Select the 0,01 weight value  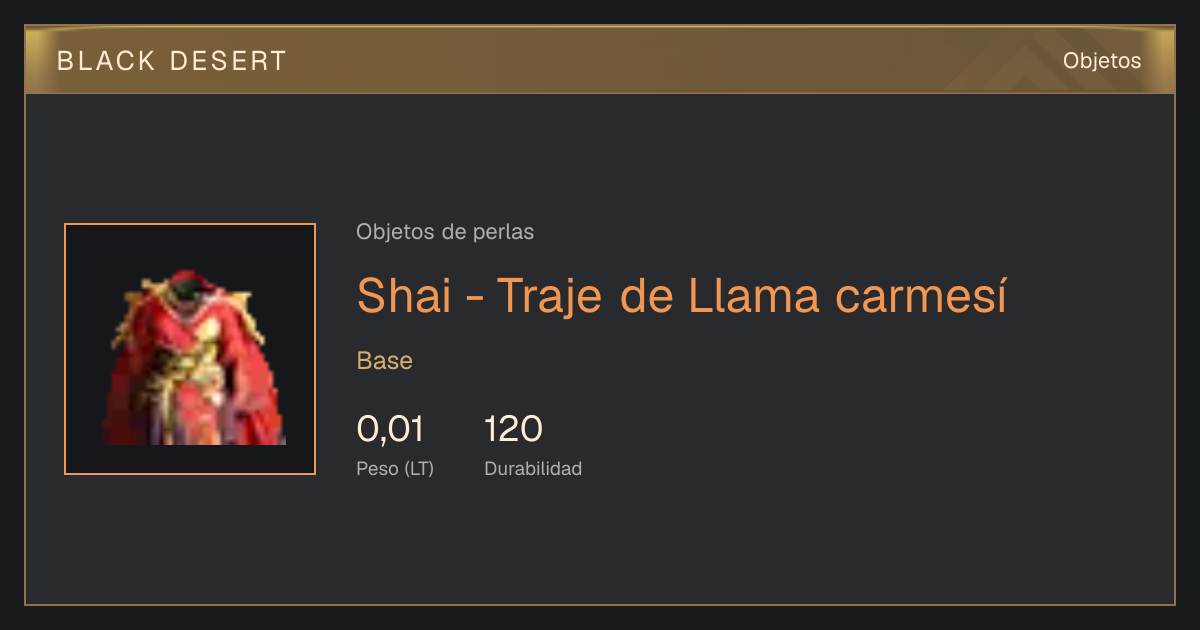[x=390, y=429]
